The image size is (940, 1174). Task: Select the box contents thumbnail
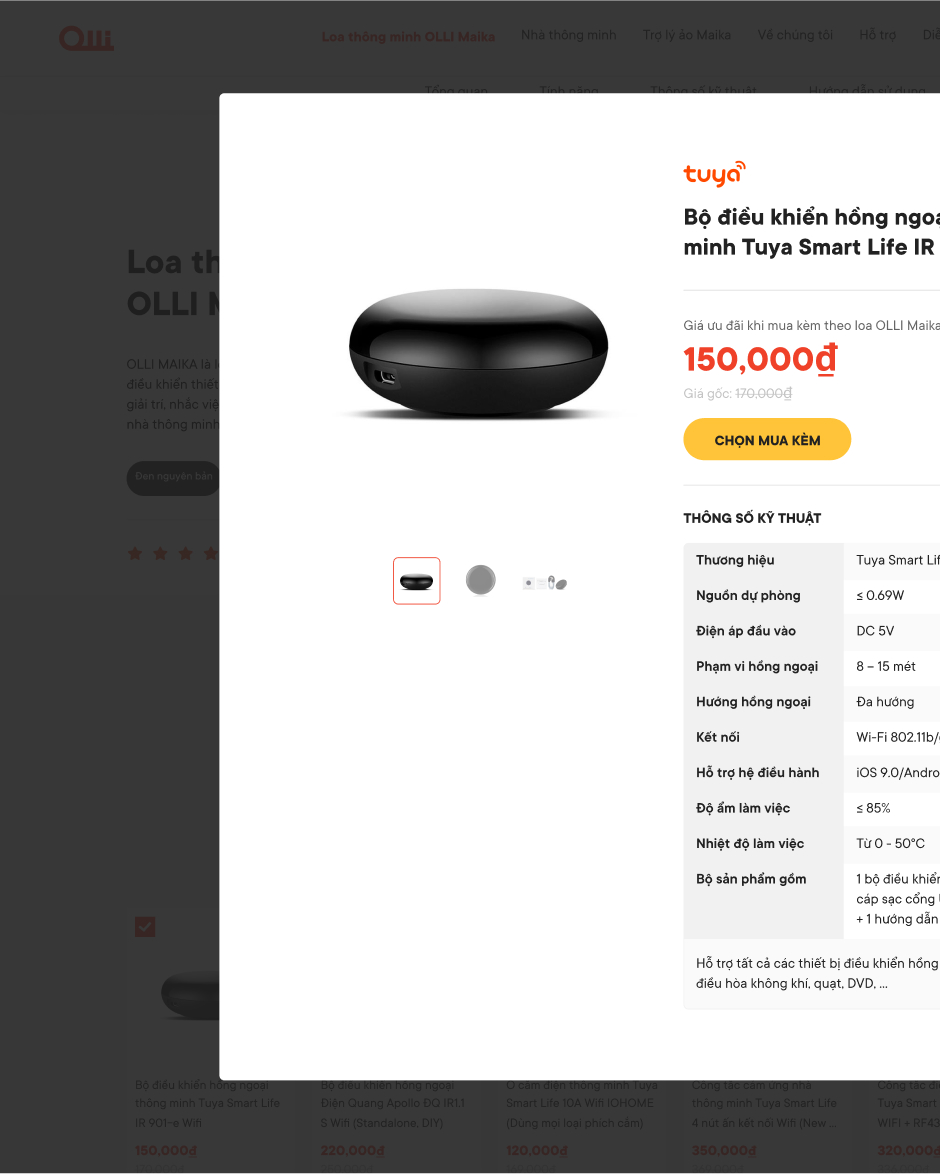545,582
